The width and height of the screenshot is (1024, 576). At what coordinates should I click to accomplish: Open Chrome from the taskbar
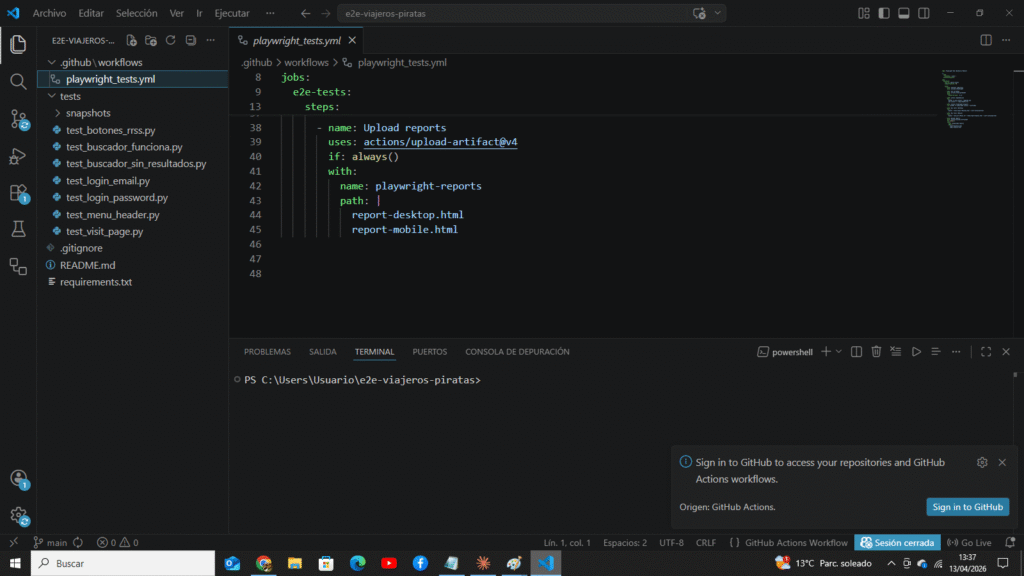click(x=264, y=563)
